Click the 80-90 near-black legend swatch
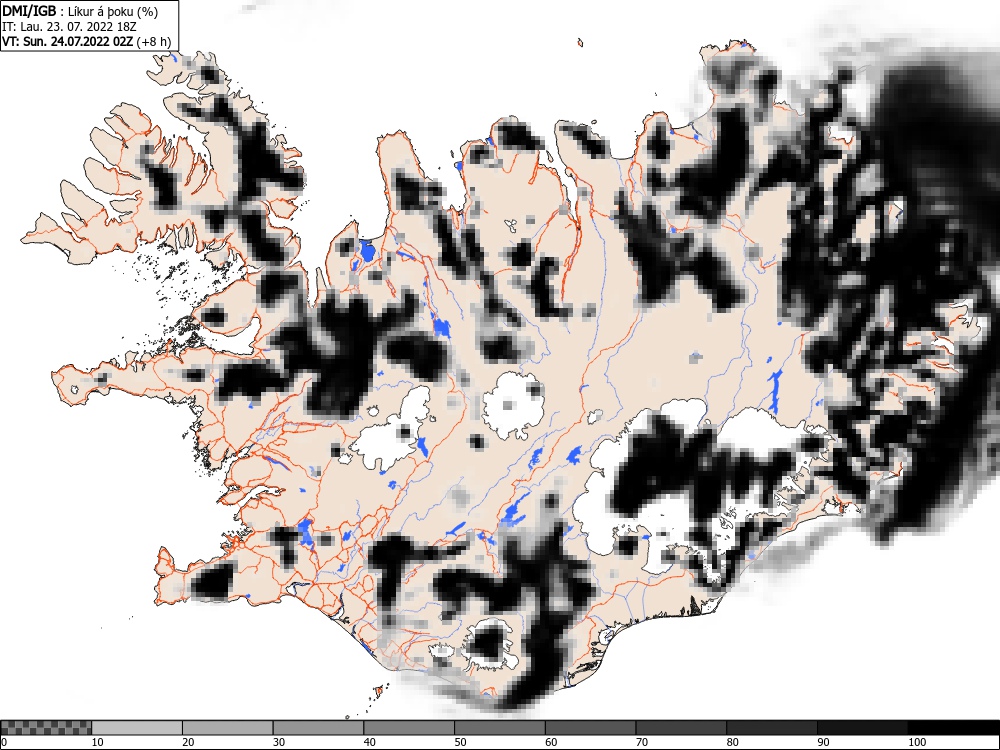The image size is (1000, 750). pos(772,728)
